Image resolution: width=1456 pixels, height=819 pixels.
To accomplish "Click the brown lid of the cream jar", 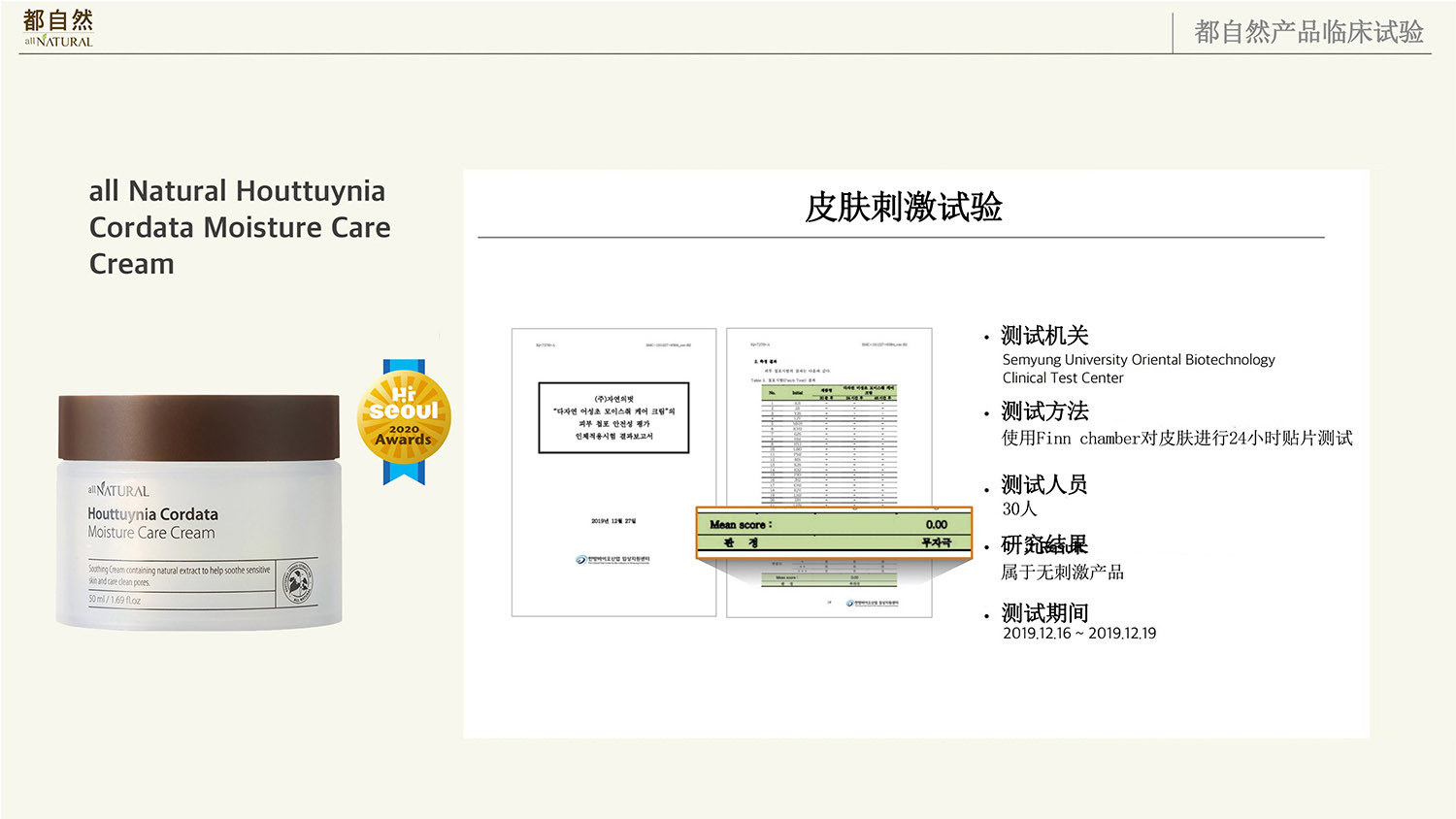I will pyautogui.click(x=199, y=427).
